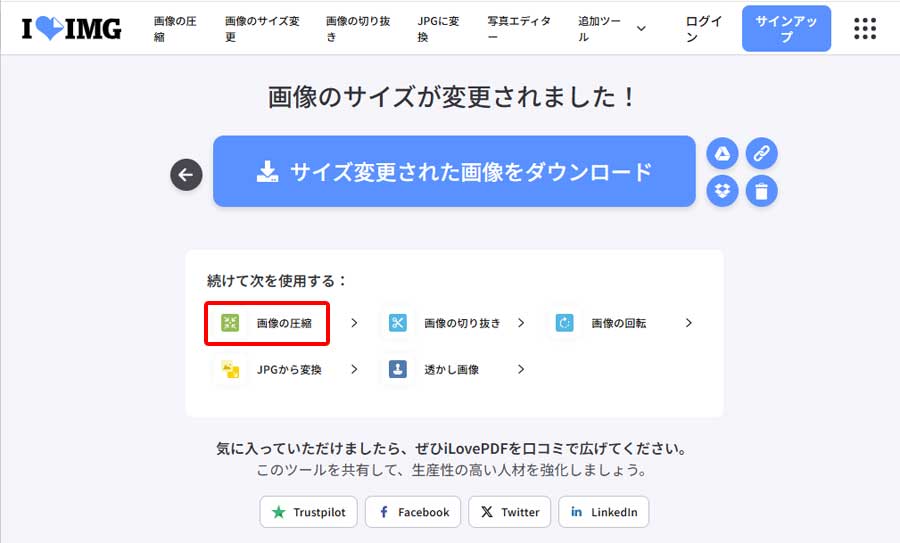Click chevron next to 透かし画像
Screen dimensions: 900x543
tap(521, 369)
